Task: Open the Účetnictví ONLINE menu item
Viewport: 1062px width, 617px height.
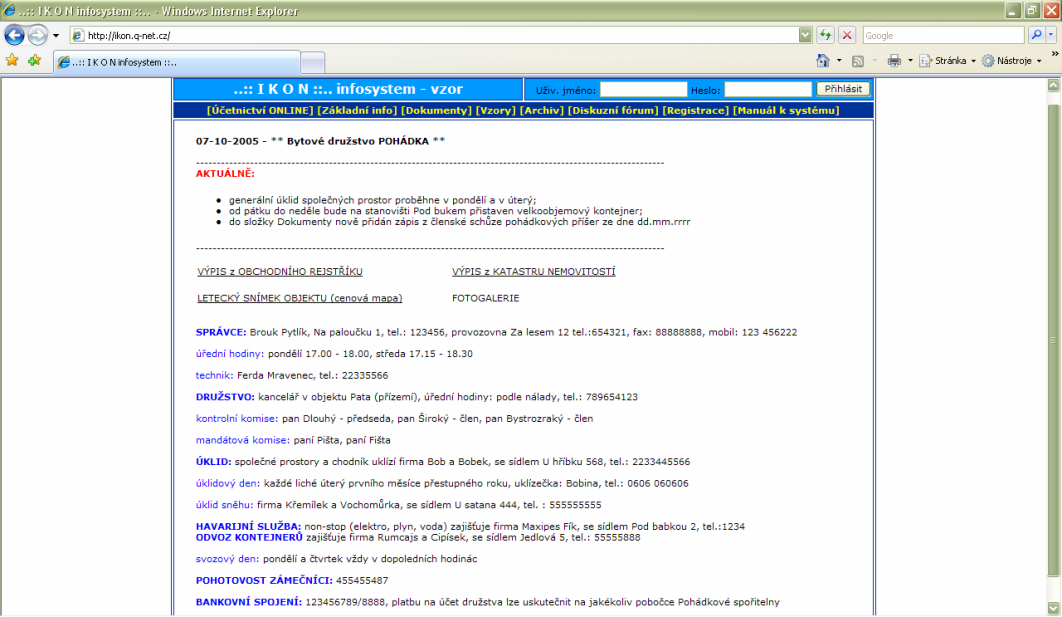Action: point(259,110)
